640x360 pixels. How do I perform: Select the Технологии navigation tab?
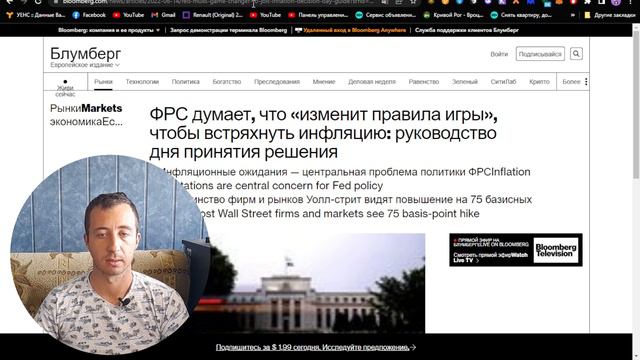coord(142,82)
